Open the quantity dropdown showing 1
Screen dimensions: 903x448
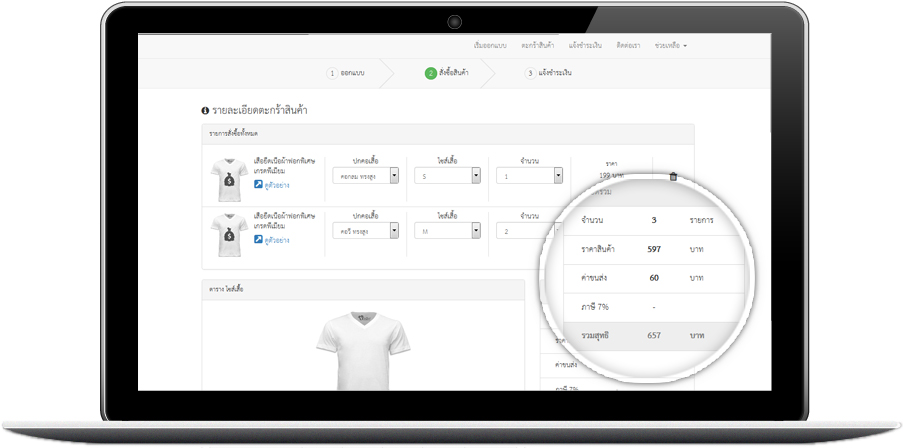click(529, 176)
